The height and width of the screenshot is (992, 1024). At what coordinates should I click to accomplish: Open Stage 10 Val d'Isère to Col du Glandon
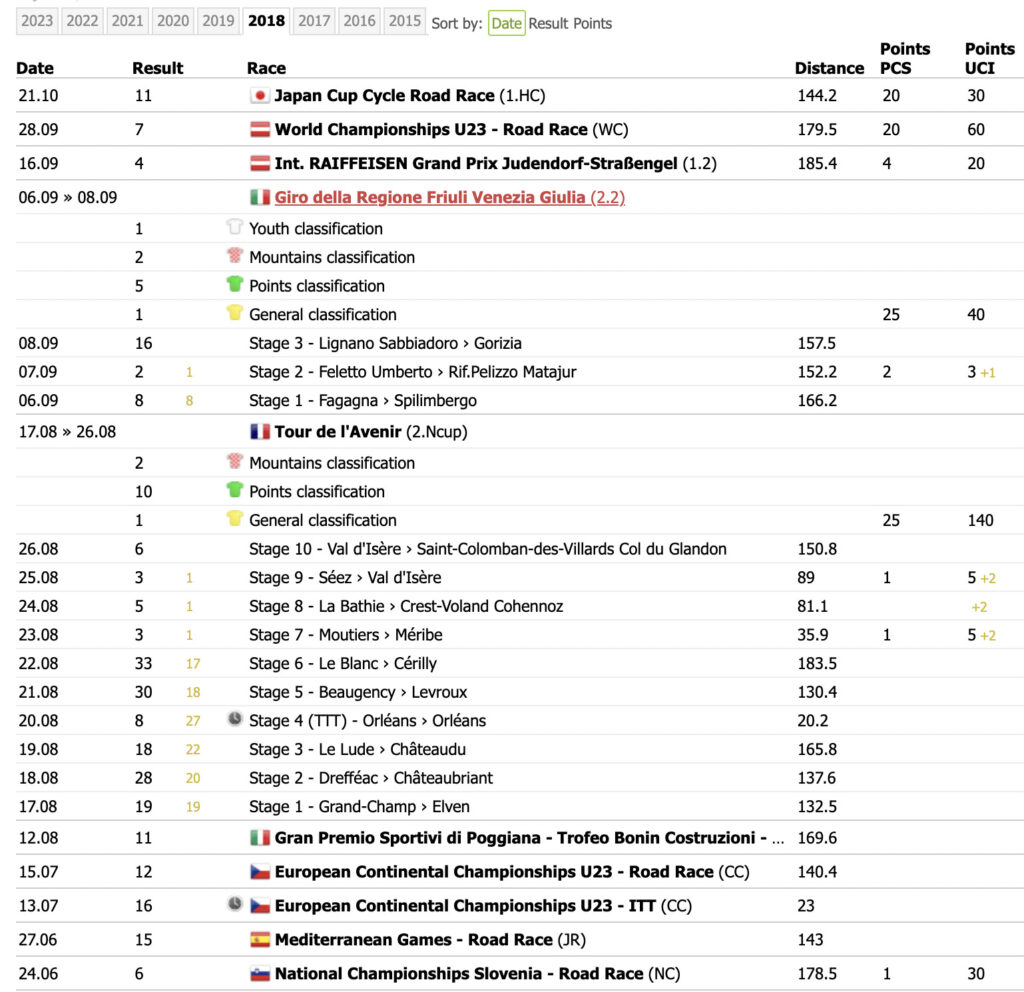click(487, 549)
